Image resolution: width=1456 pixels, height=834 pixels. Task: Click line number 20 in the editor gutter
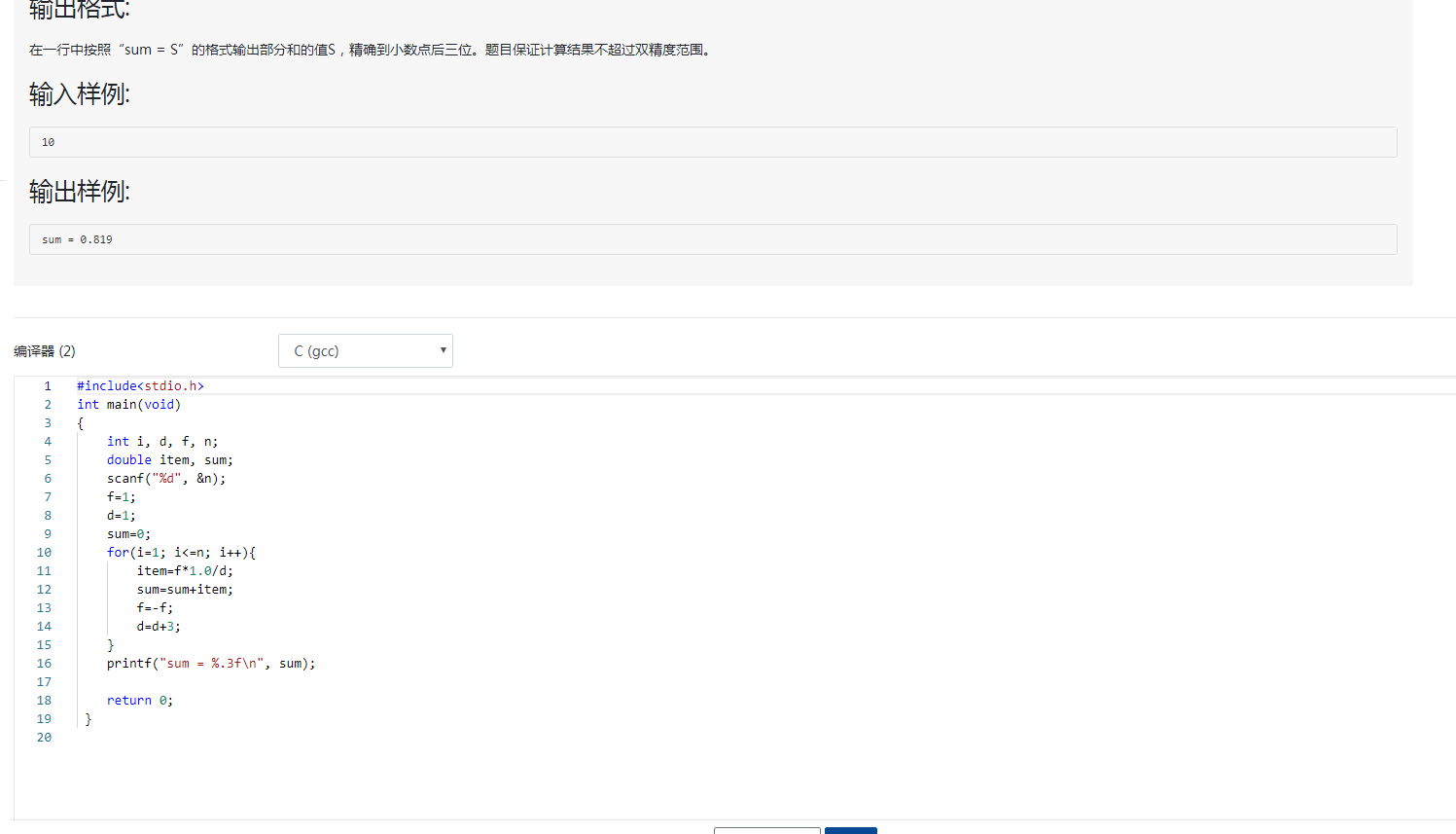pos(44,738)
